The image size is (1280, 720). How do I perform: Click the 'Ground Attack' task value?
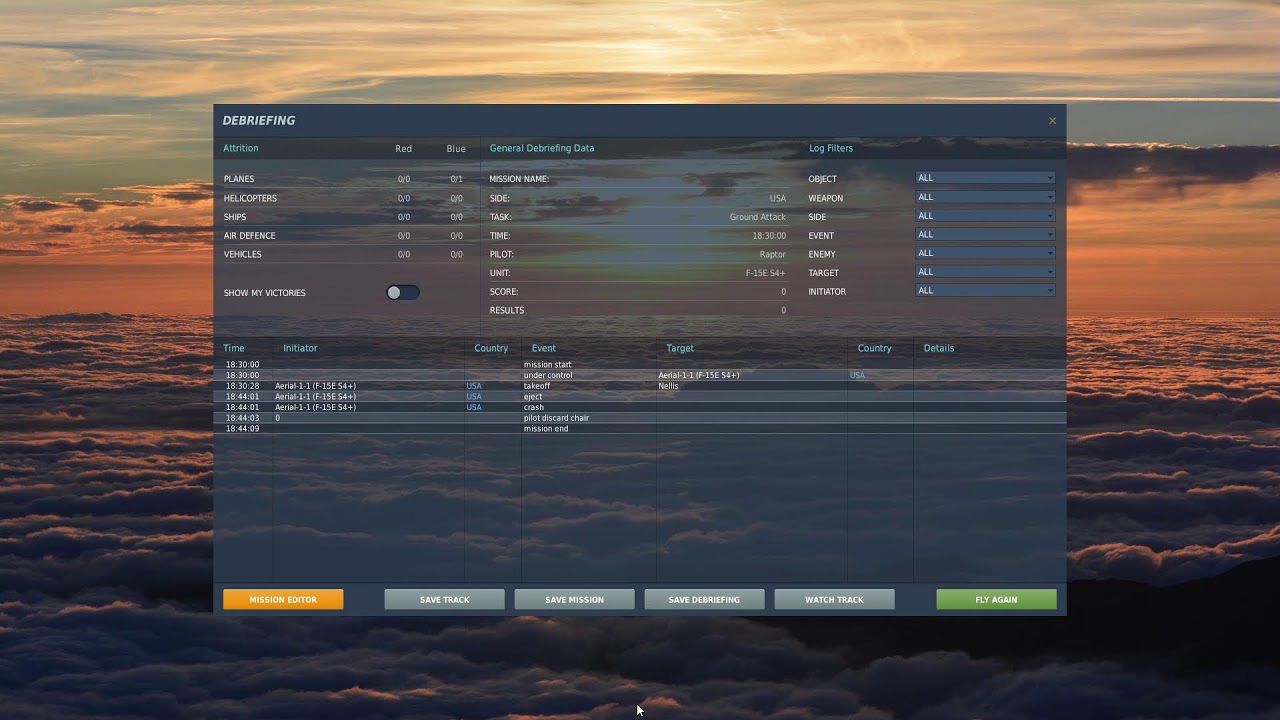click(757, 217)
